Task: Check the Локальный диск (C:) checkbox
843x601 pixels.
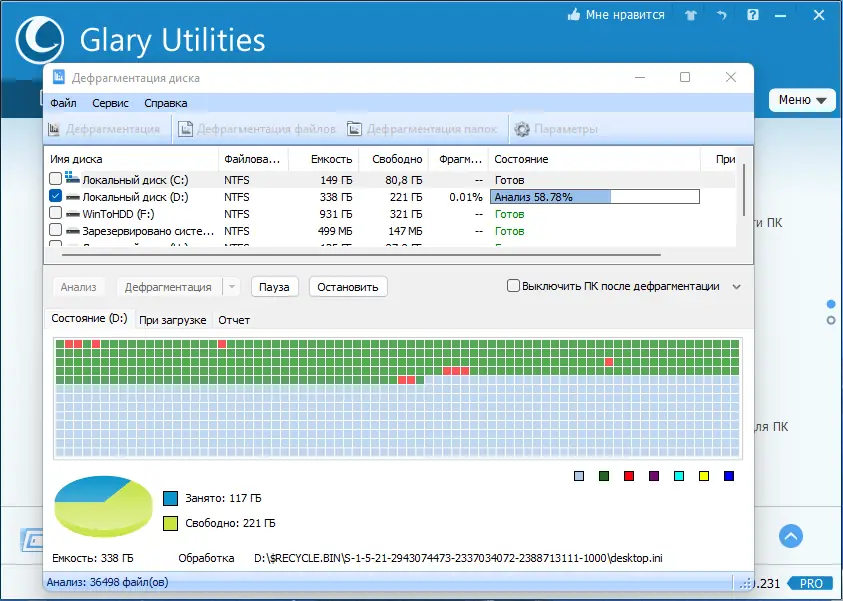Action: 55,178
